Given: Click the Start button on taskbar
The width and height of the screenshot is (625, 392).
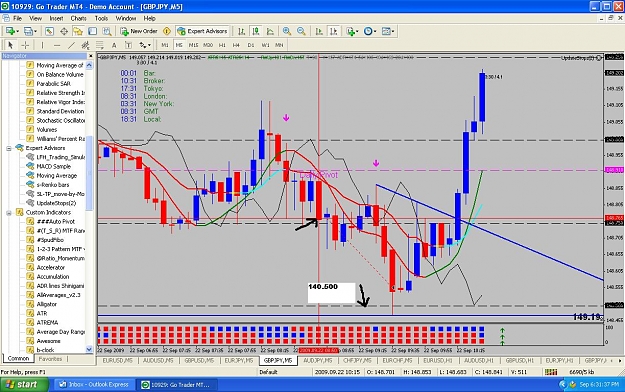Looking at the screenshot, I should pyautogui.click(x=24, y=385).
